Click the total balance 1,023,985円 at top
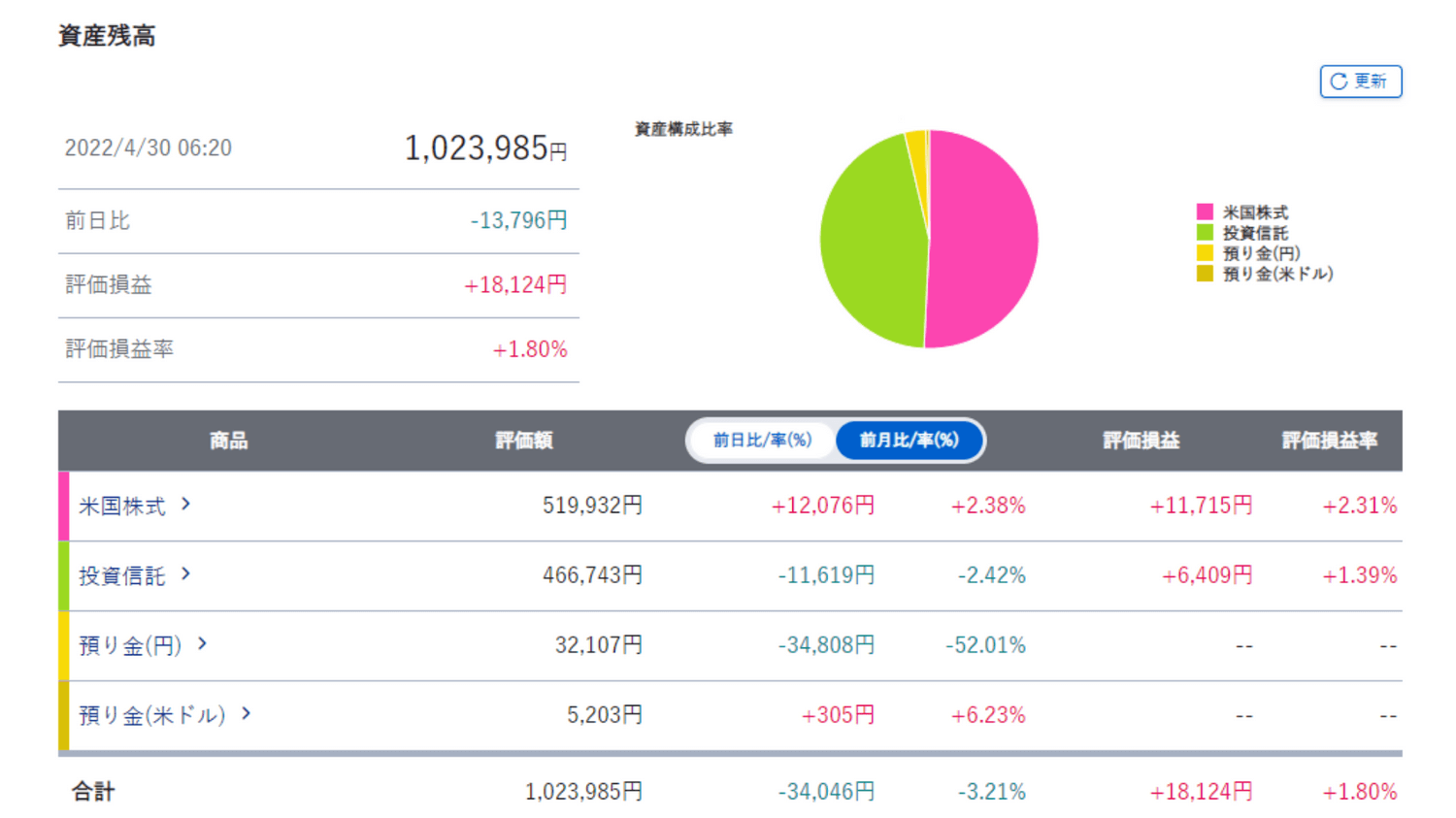This screenshot has width=1456, height=818. pyautogui.click(x=485, y=148)
